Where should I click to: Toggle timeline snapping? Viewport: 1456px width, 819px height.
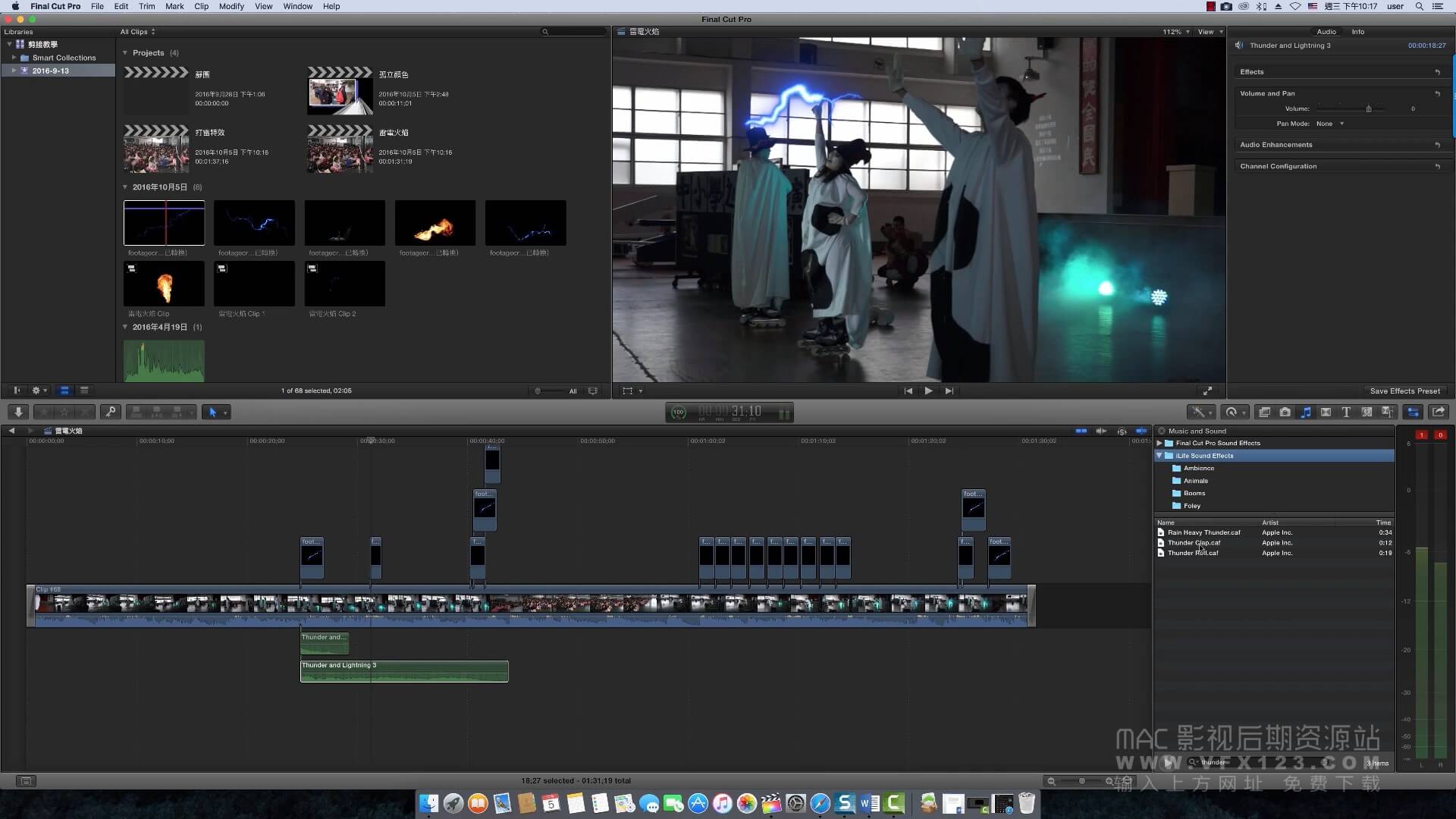click(x=1141, y=431)
